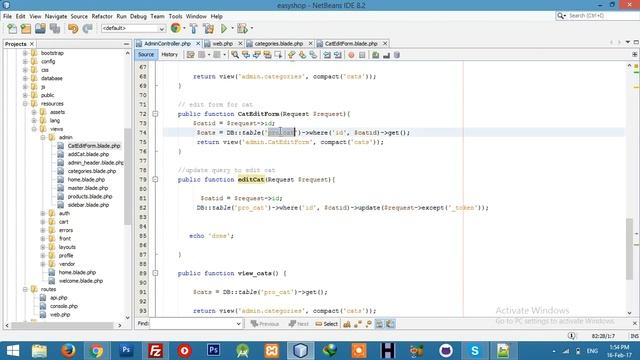Open Firefox from the taskbar
Screen dimensions: 640x360
68,351
